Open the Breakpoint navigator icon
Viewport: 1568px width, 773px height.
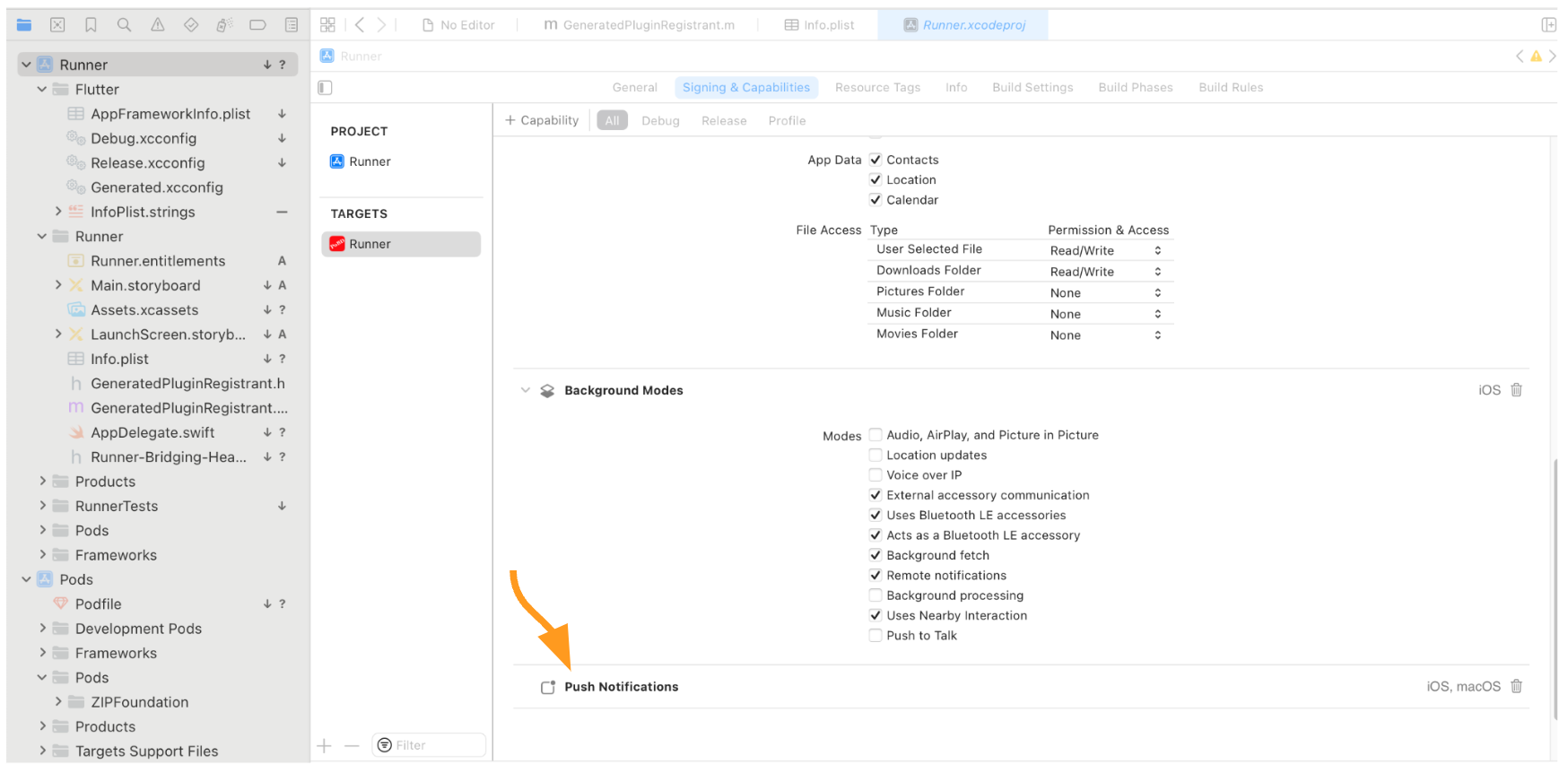257,25
